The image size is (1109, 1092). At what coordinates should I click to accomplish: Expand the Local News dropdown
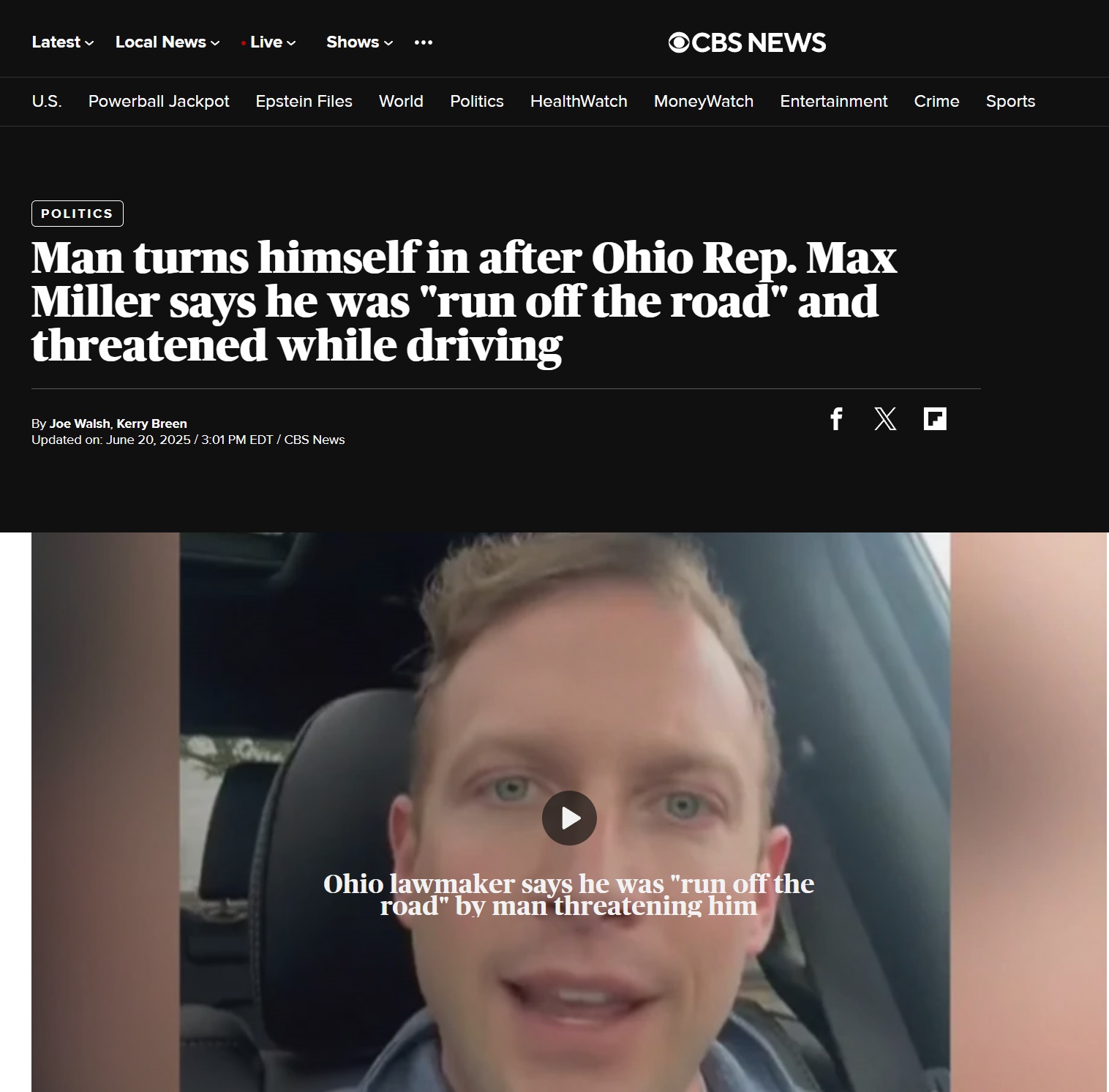click(168, 42)
